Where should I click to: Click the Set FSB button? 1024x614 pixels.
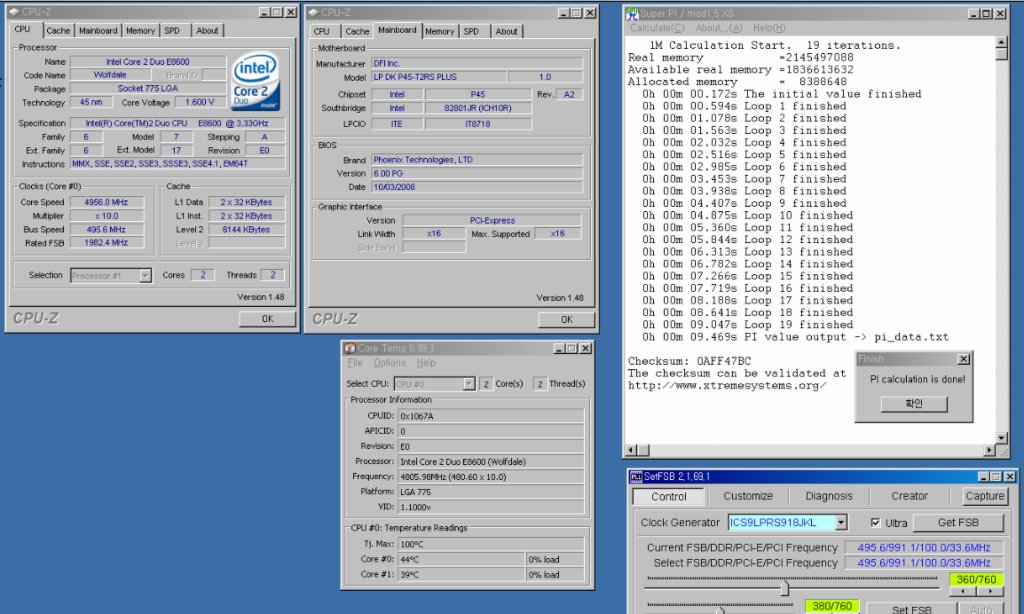912,609
